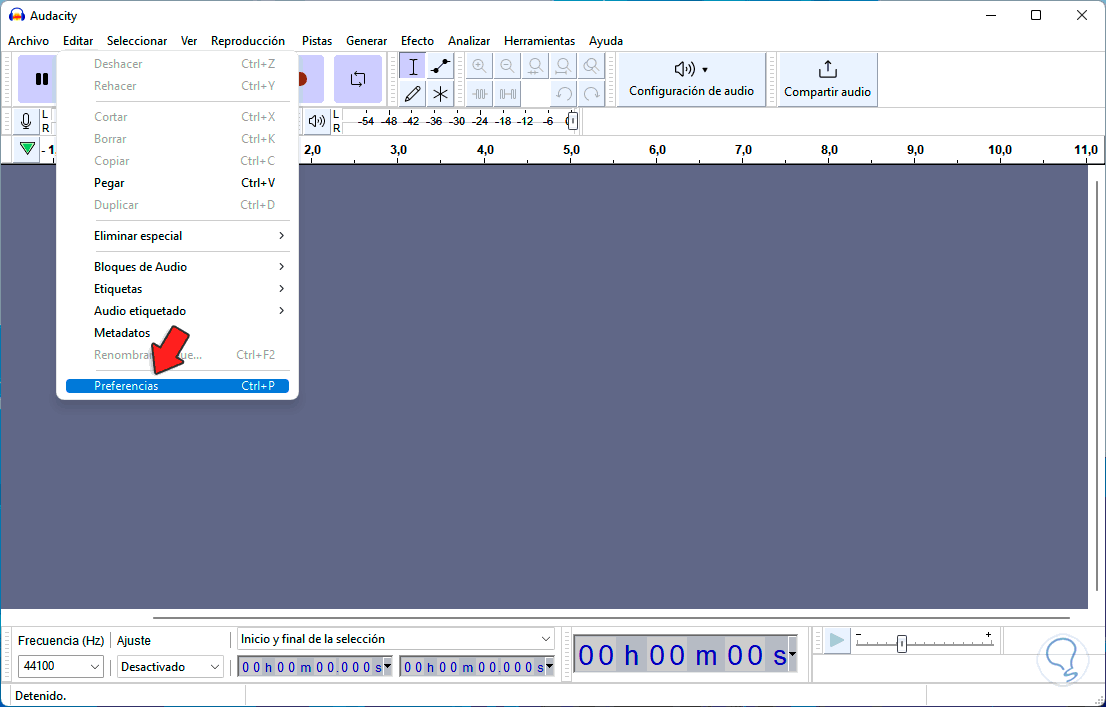Select Preferencias in the Editar menu
This screenshot has height=707, width=1106.
click(x=177, y=386)
